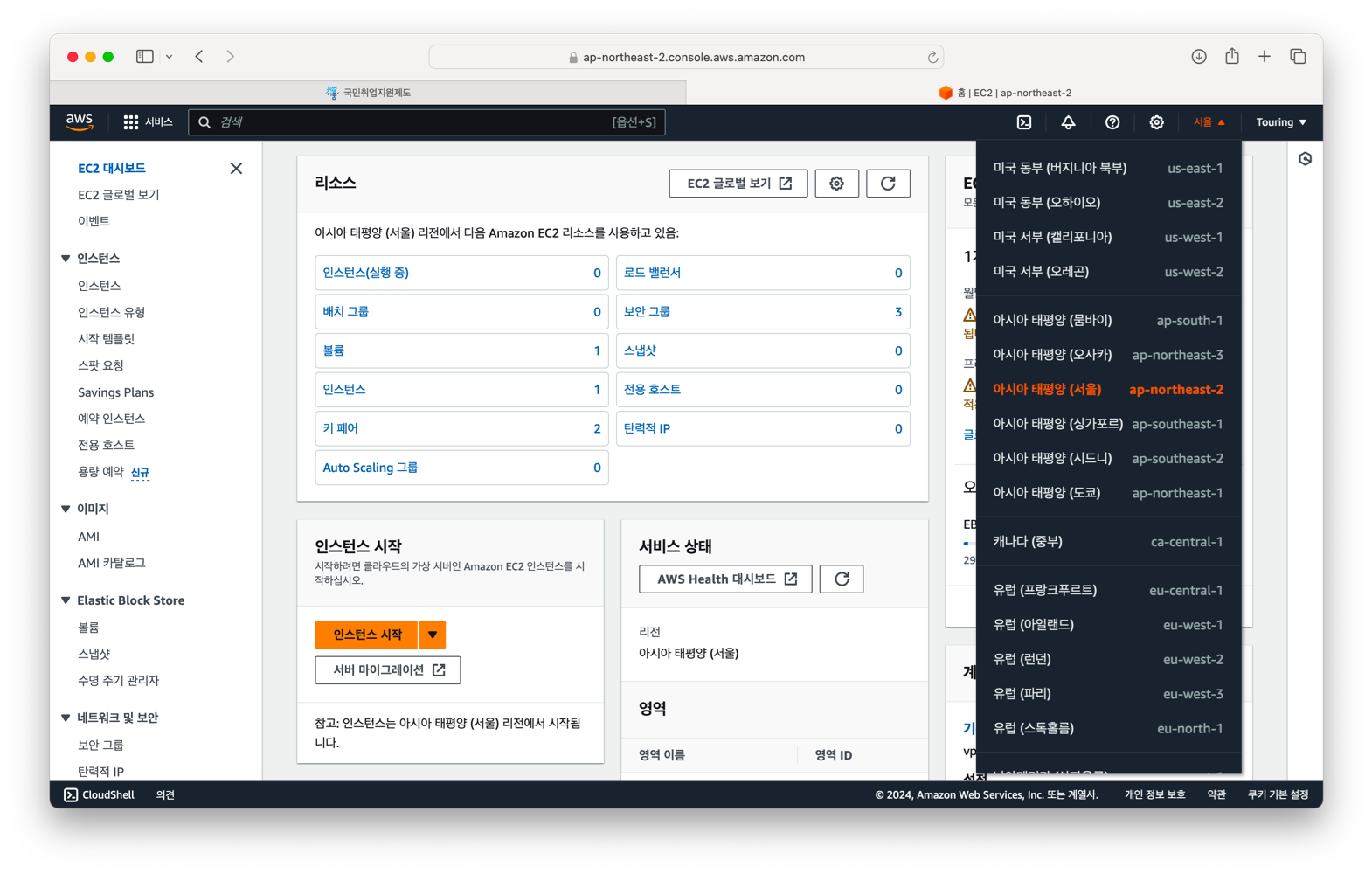Open Auto Scaling 그룹 resource link
1372x874 pixels.
tap(371, 468)
